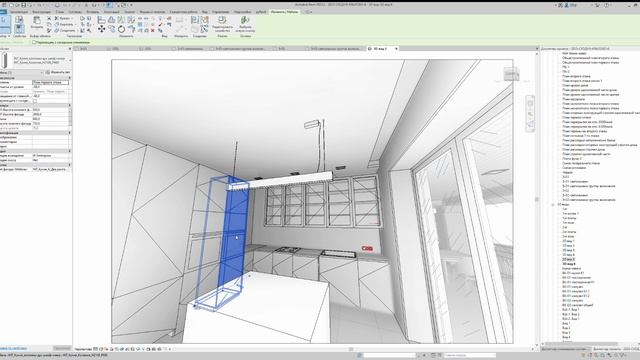
Task: Select the Rotate tool
Action: tap(122, 29)
